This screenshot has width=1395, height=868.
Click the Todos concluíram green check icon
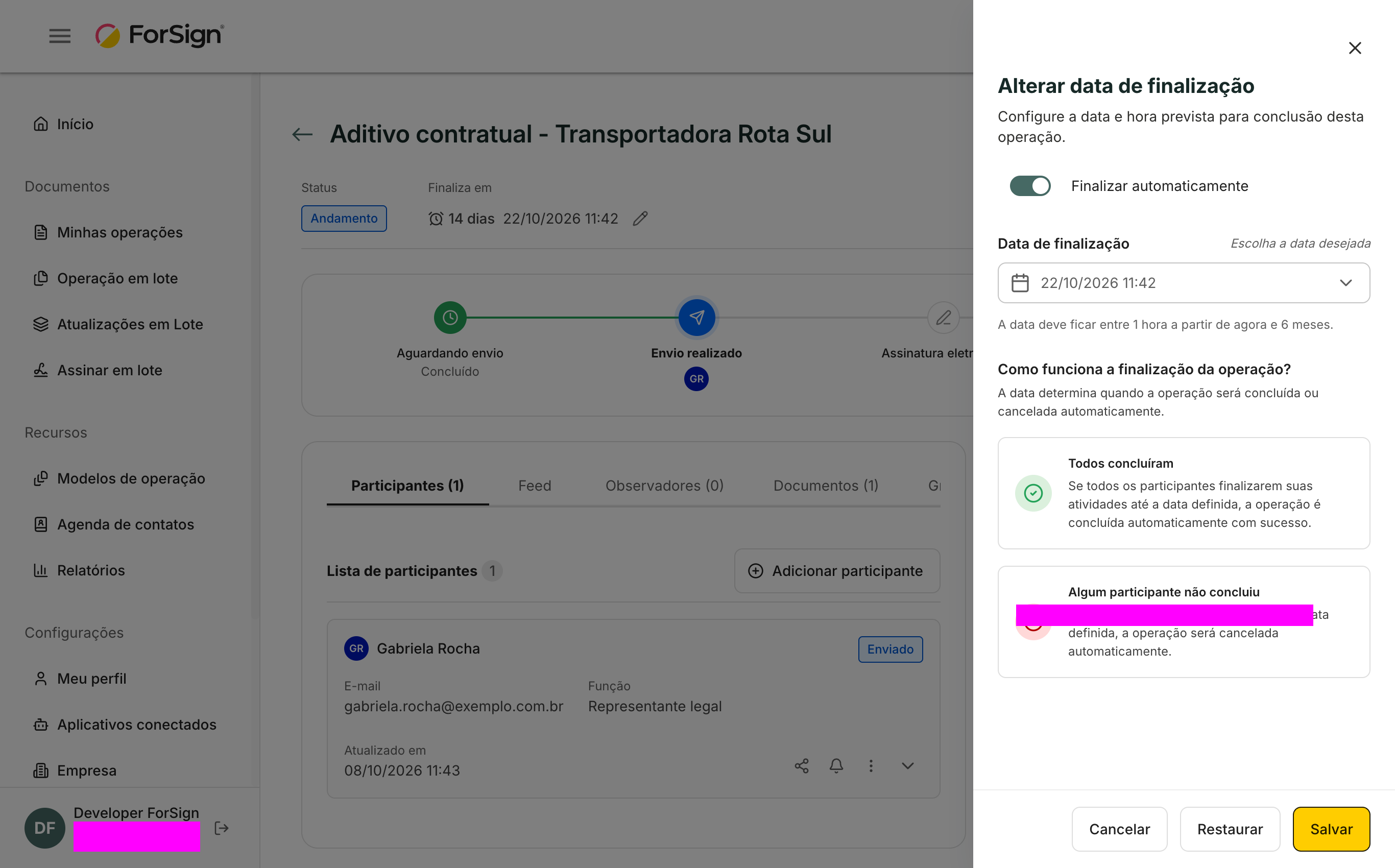pos(1033,493)
